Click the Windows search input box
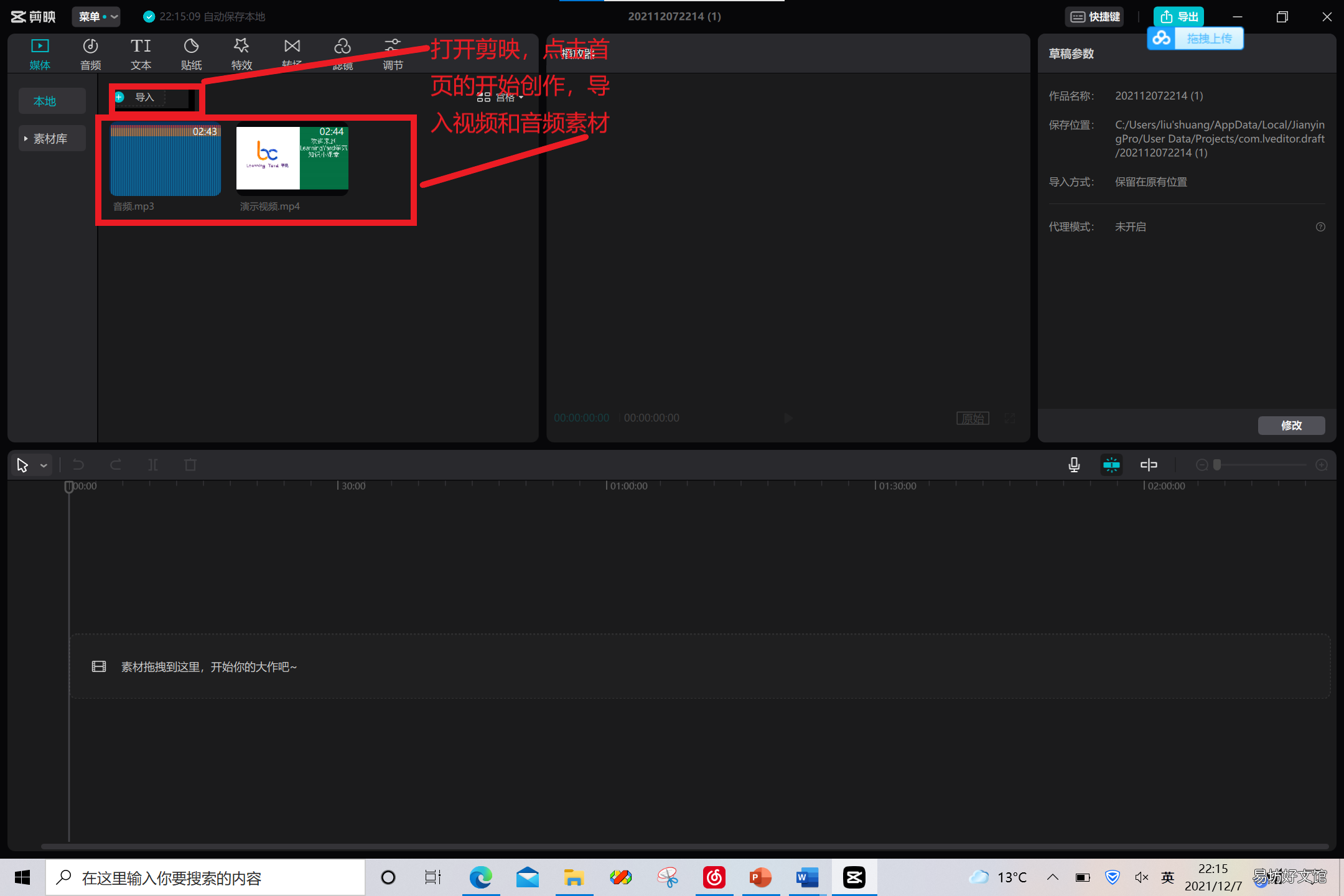The image size is (1344, 896). tap(205, 877)
